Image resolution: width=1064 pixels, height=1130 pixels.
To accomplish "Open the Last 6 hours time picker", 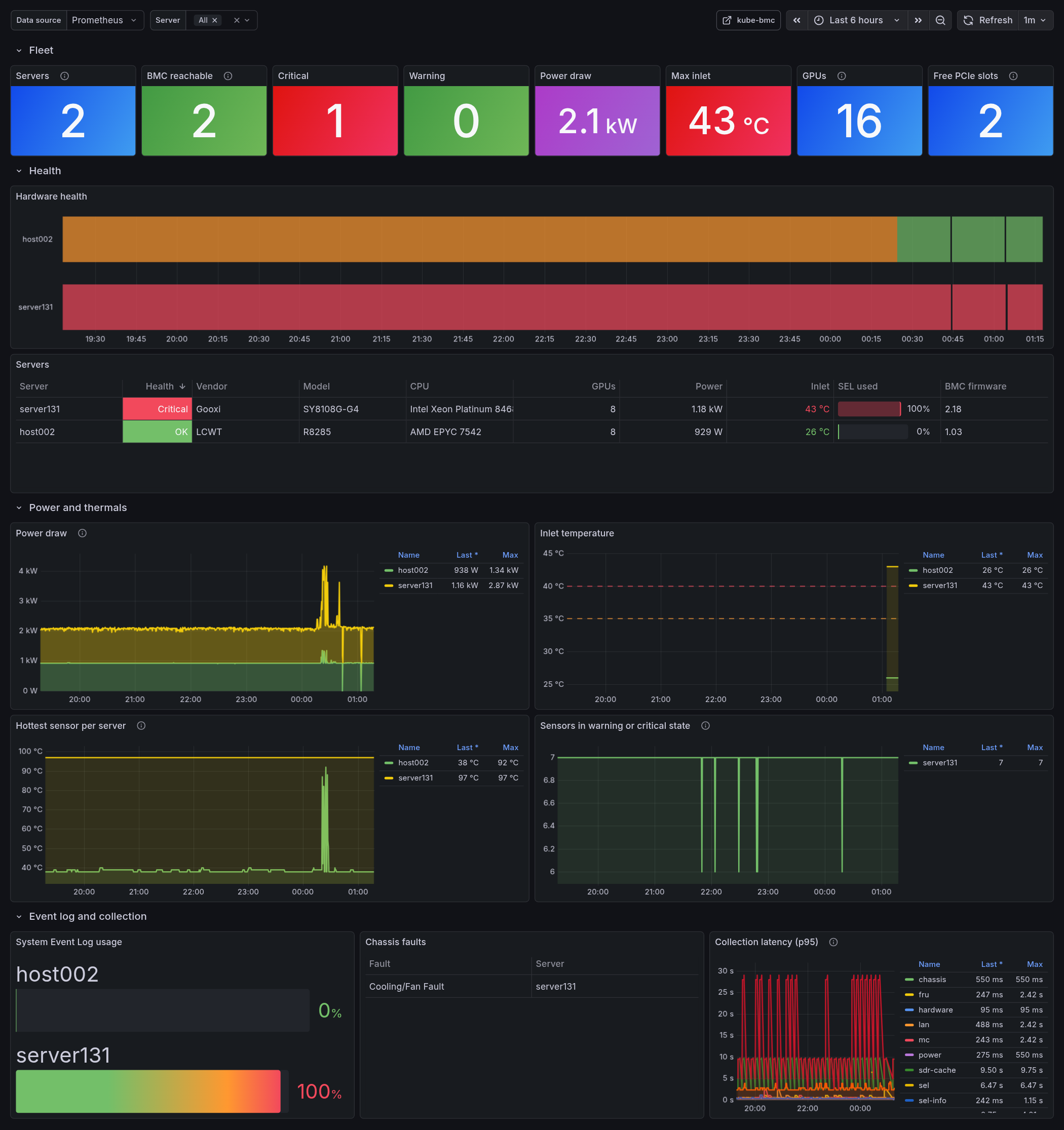I will (857, 20).
